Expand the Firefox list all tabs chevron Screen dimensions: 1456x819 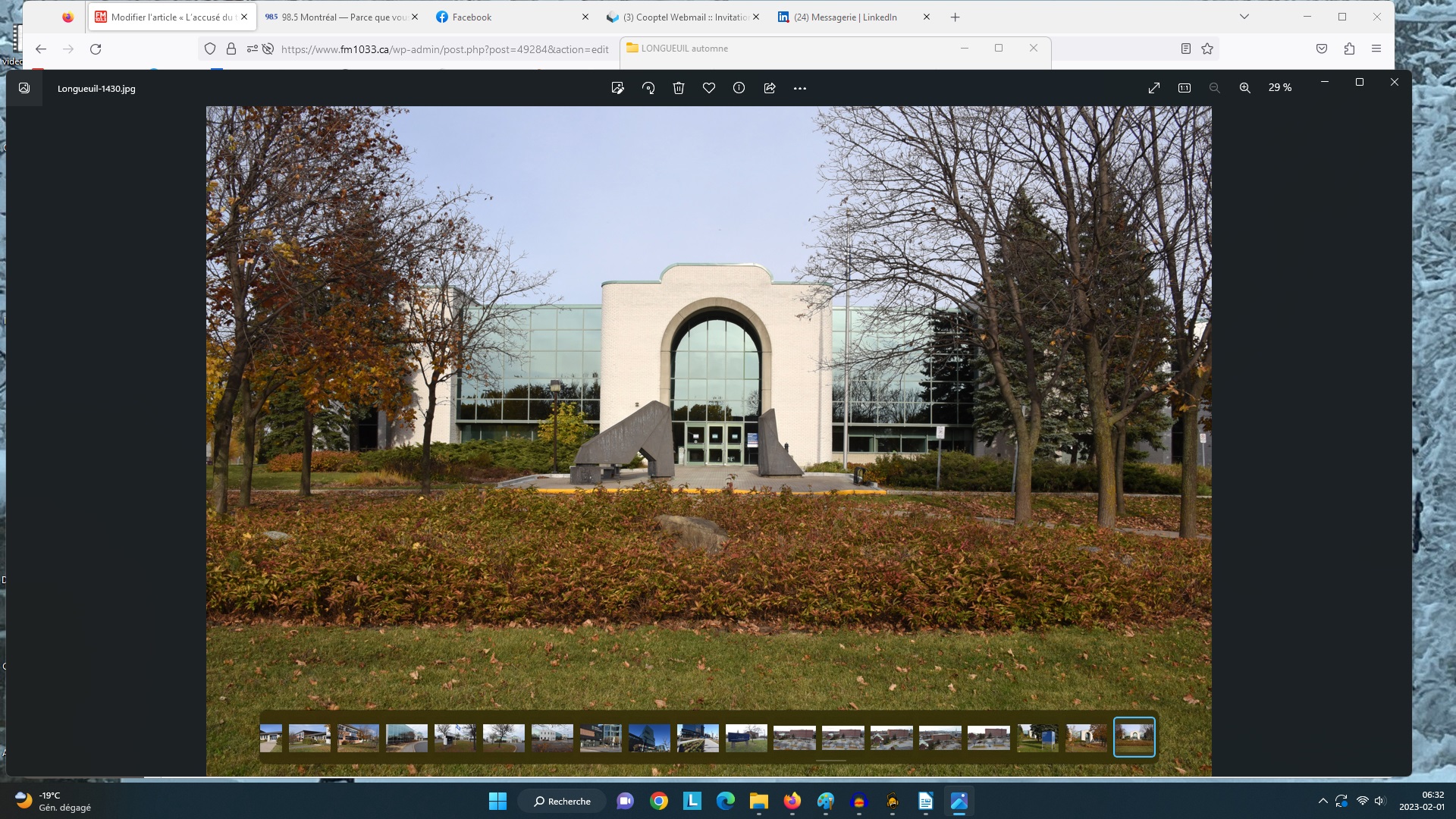pos(1244,17)
